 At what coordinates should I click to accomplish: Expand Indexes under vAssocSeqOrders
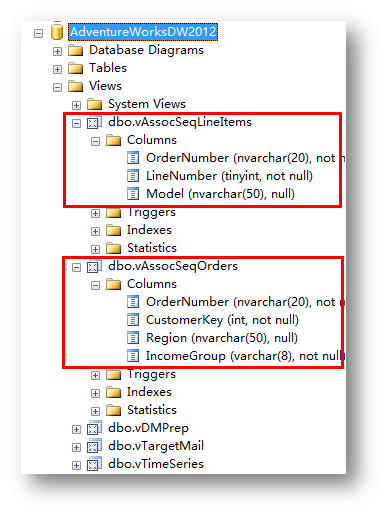(x=95, y=393)
